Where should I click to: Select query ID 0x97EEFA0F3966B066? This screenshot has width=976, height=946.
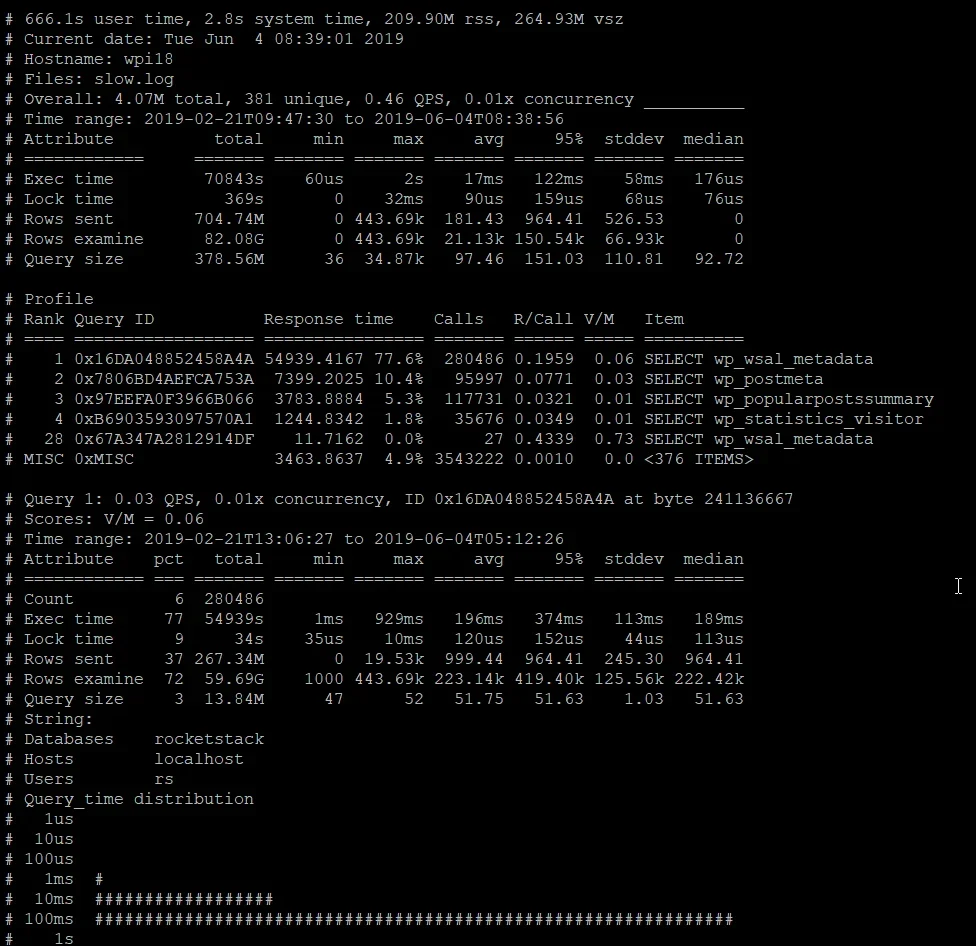[164, 399]
